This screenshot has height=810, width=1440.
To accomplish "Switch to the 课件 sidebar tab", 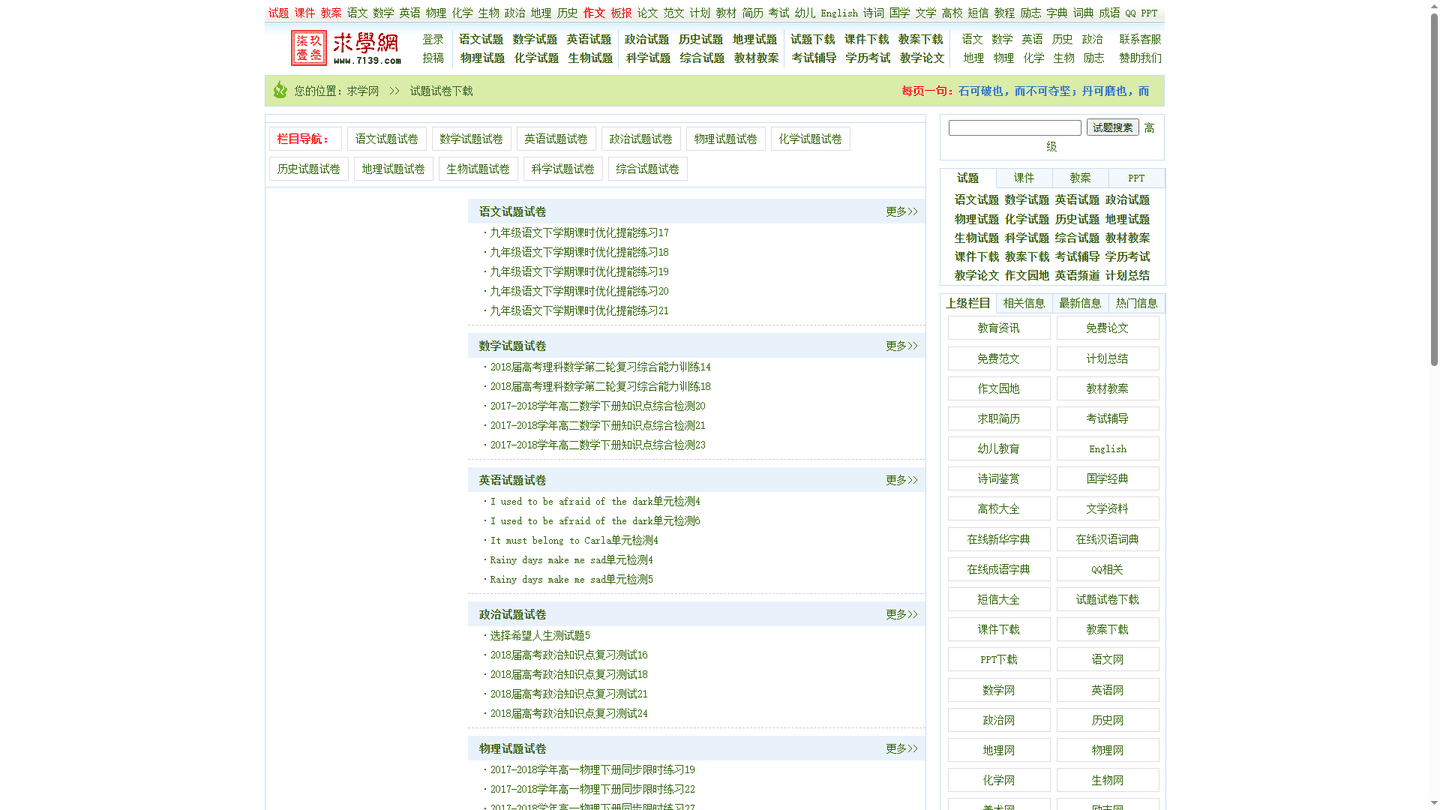I will coord(1024,178).
